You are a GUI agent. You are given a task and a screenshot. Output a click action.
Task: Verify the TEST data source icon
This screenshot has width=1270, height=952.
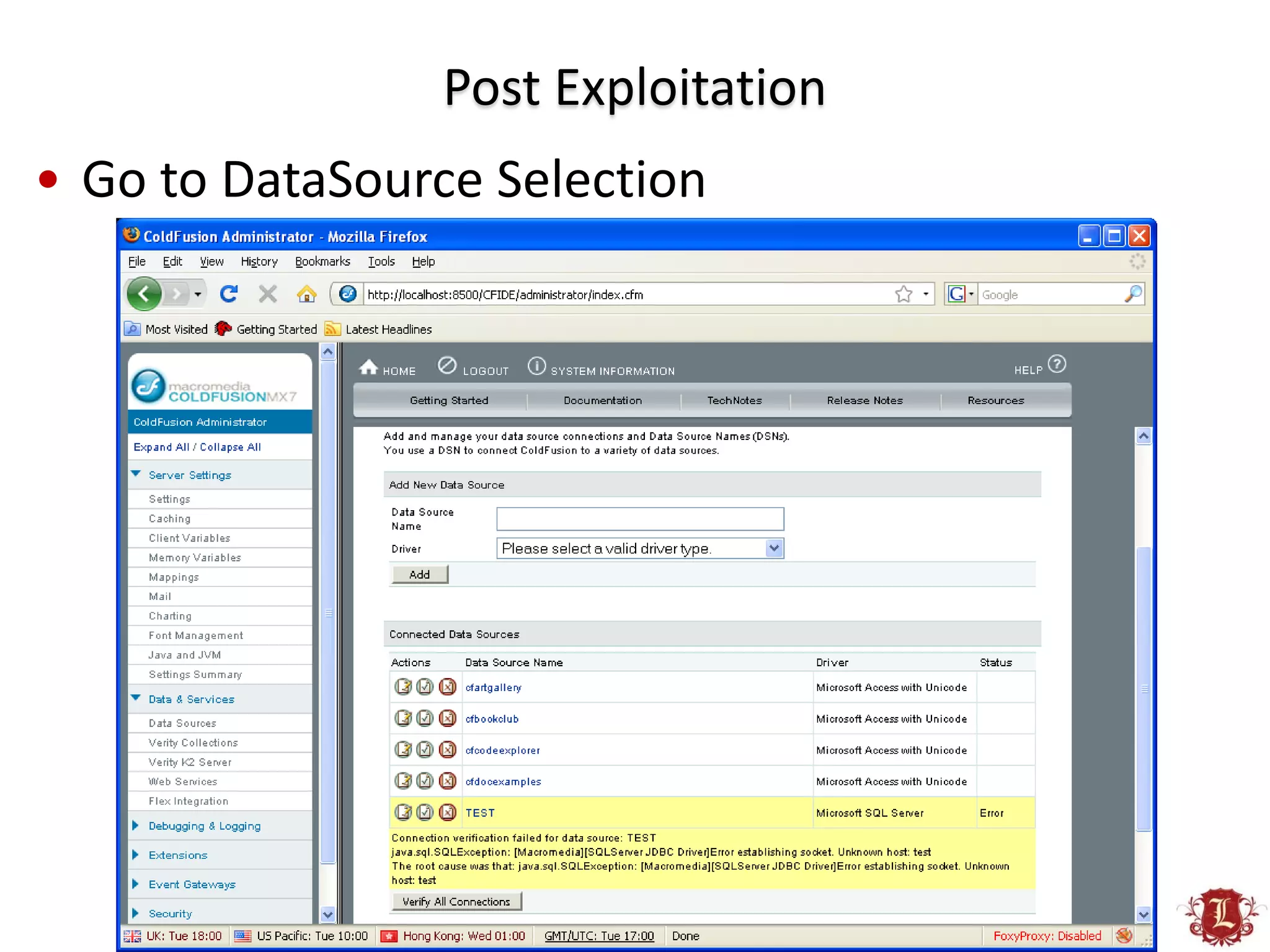tap(425, 812)
